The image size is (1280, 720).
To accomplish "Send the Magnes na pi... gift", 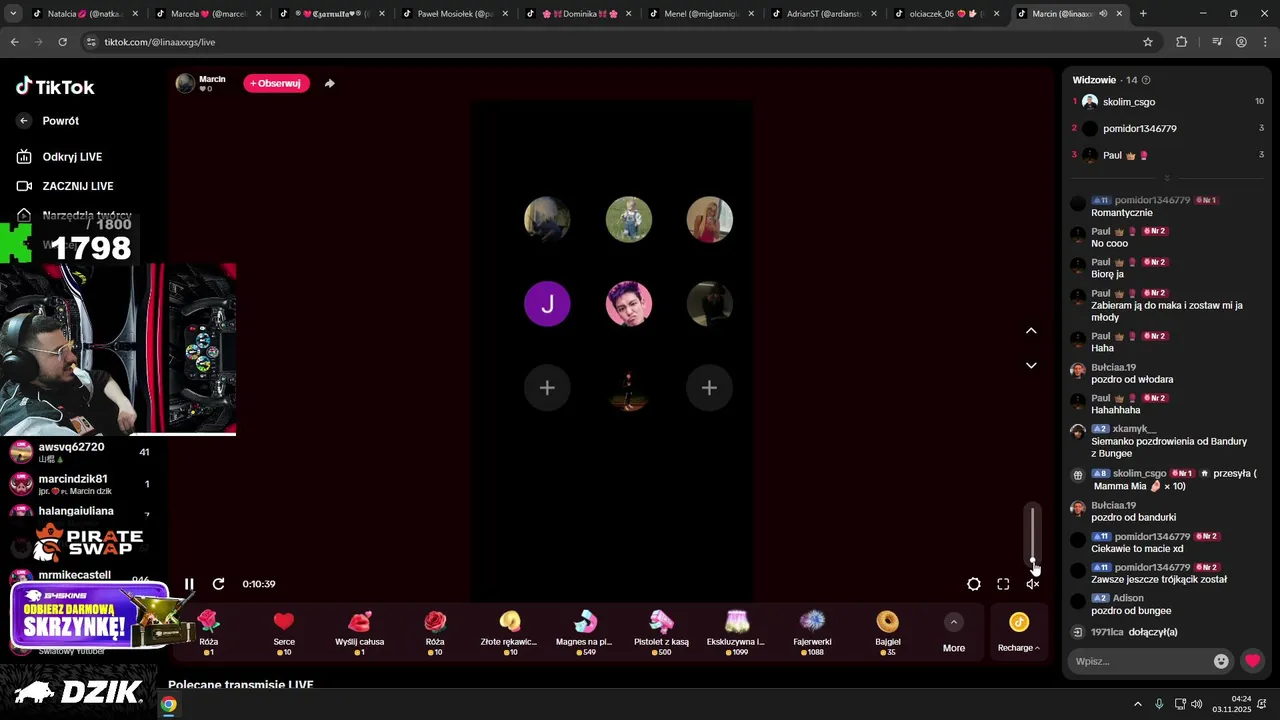I will (584, 632).
